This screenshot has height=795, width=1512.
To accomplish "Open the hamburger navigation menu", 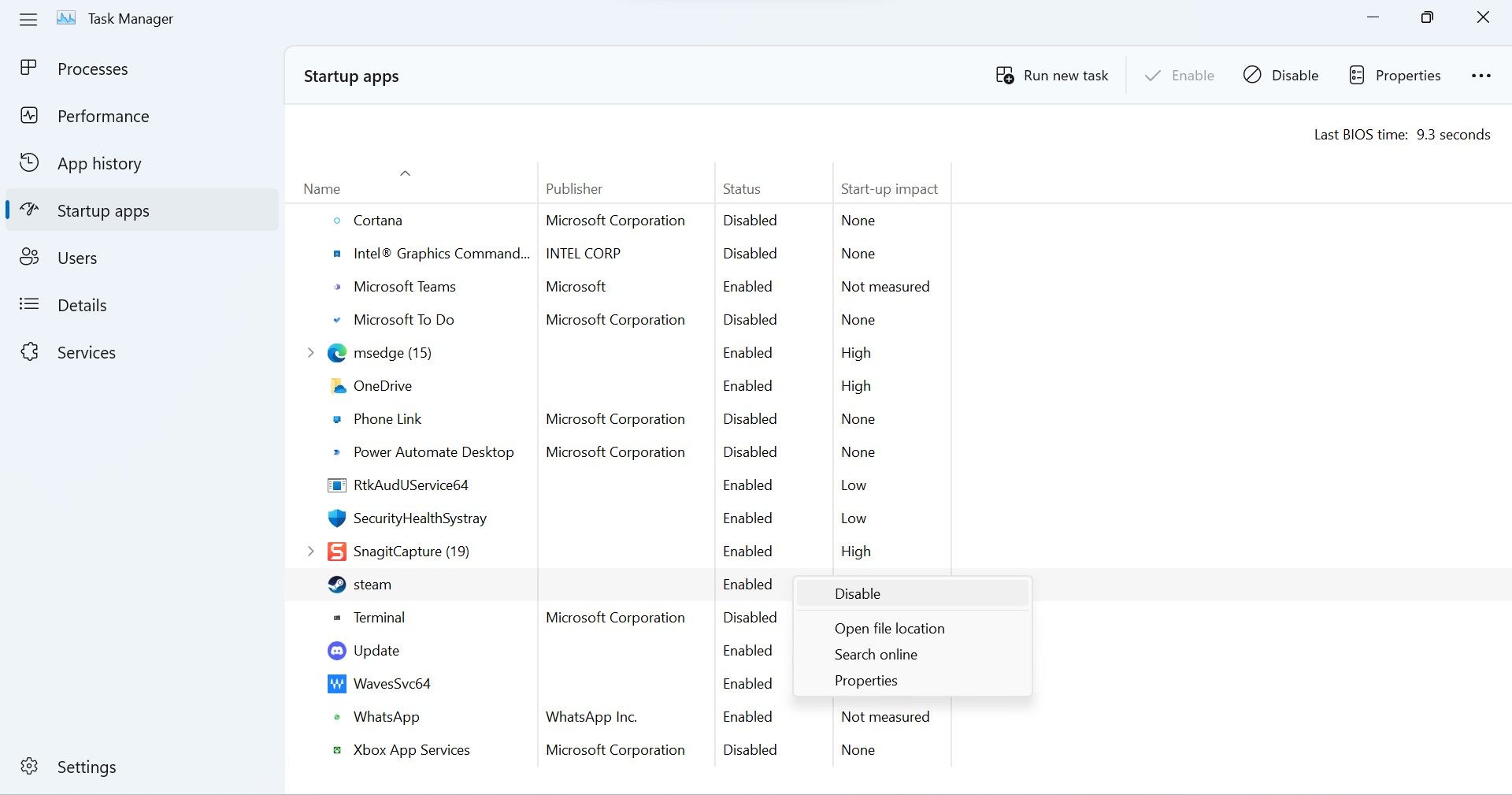I will pos(28,19).
